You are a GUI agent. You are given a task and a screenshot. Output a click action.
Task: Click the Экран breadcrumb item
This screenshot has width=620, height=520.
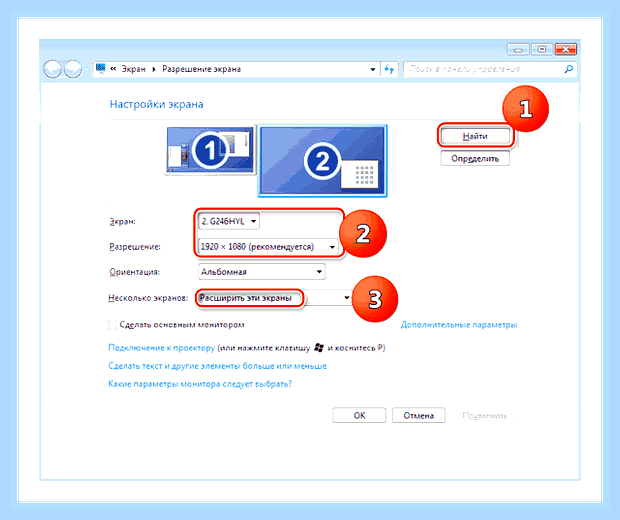[133, 69]
